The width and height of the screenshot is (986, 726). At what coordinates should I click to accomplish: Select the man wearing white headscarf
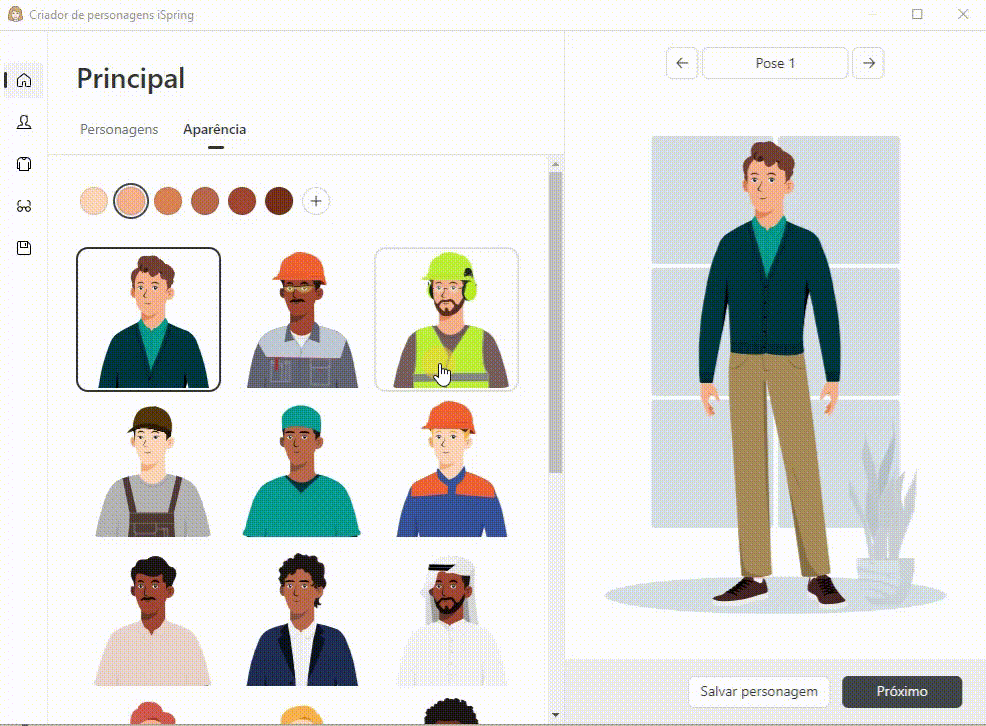tap(451, 620)
